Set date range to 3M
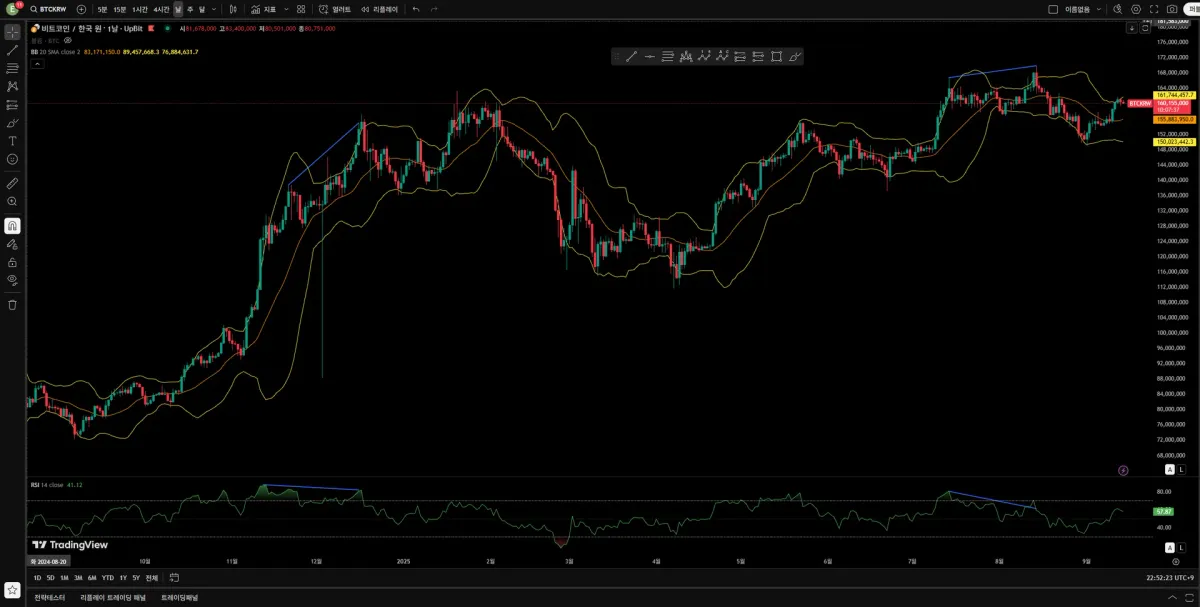Viewport: 1200px width, 607px height. [78, 577]
